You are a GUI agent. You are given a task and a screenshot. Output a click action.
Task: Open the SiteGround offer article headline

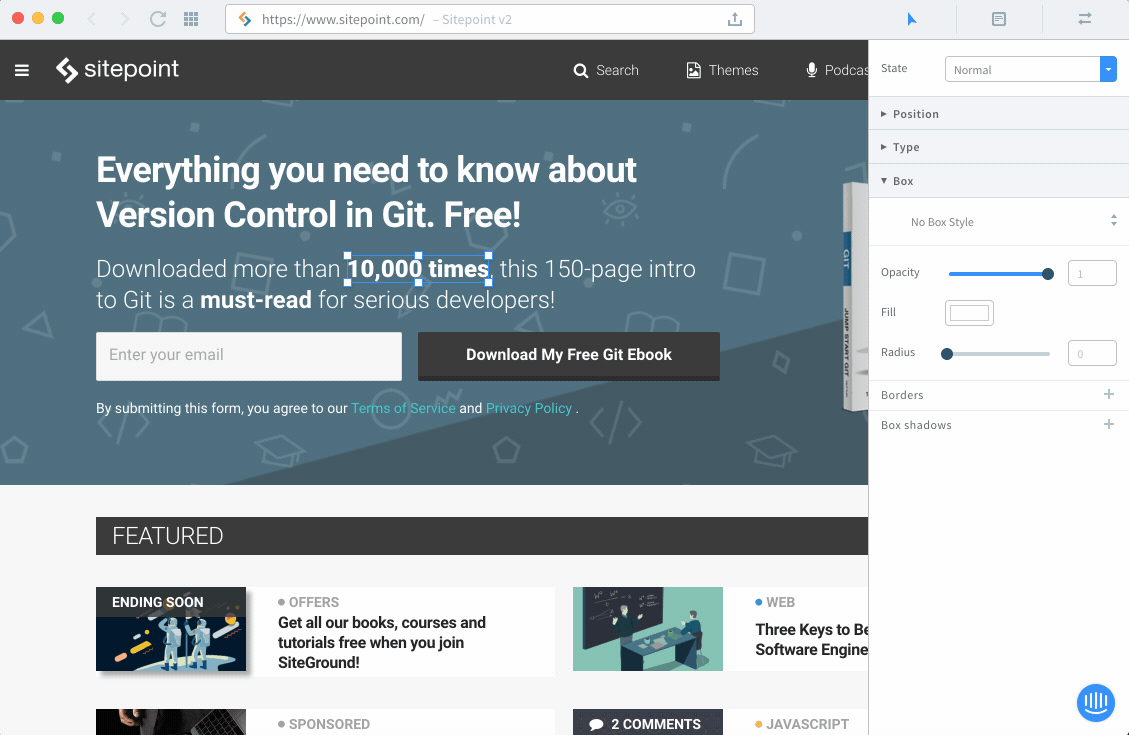point(382,642)
